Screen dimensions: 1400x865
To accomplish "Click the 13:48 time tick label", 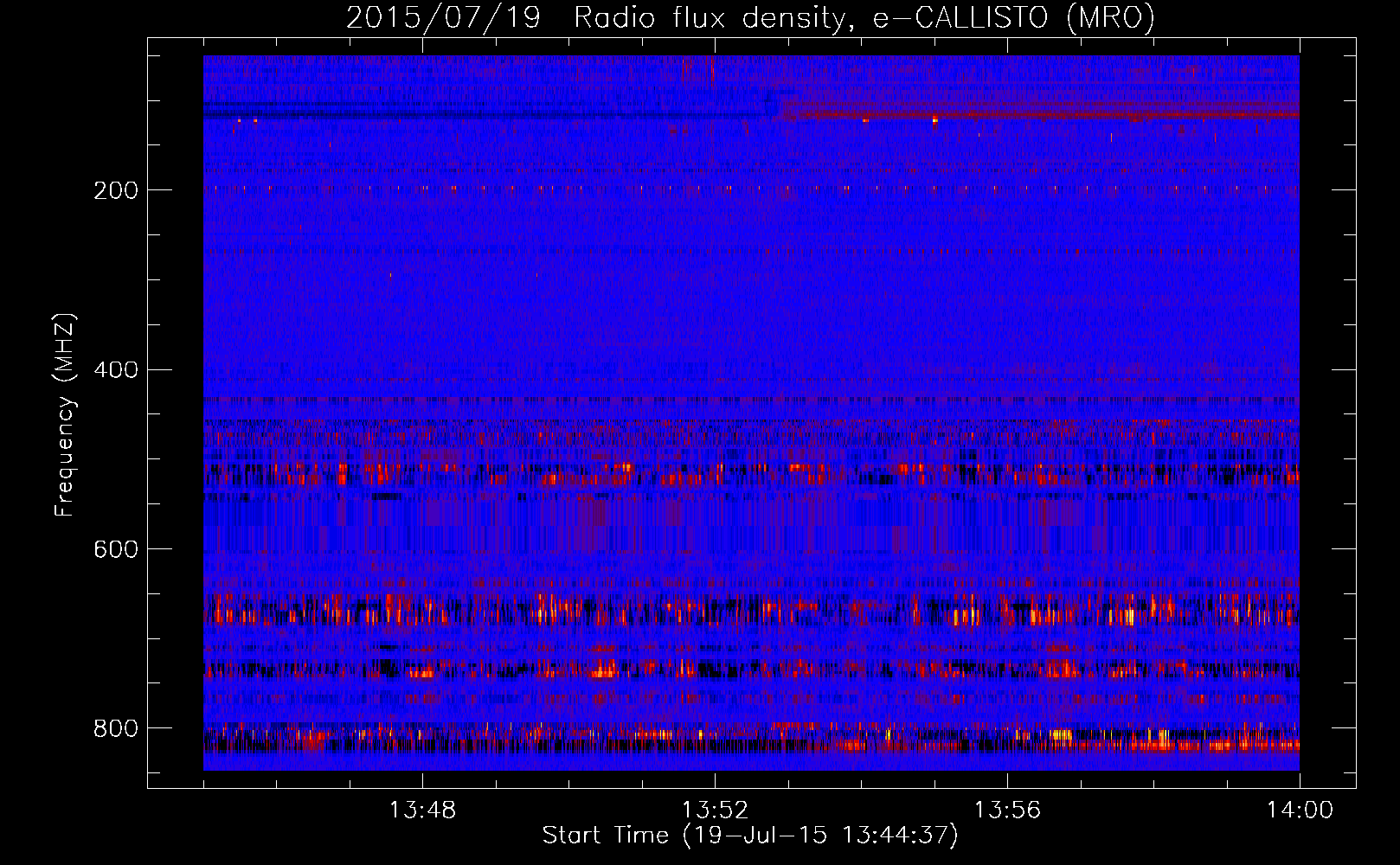I will [422, 811].
